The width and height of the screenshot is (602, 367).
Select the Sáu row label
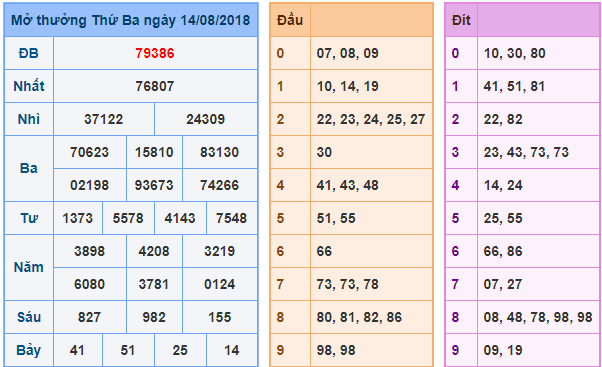pyautogui.click(x=29, y=317)
